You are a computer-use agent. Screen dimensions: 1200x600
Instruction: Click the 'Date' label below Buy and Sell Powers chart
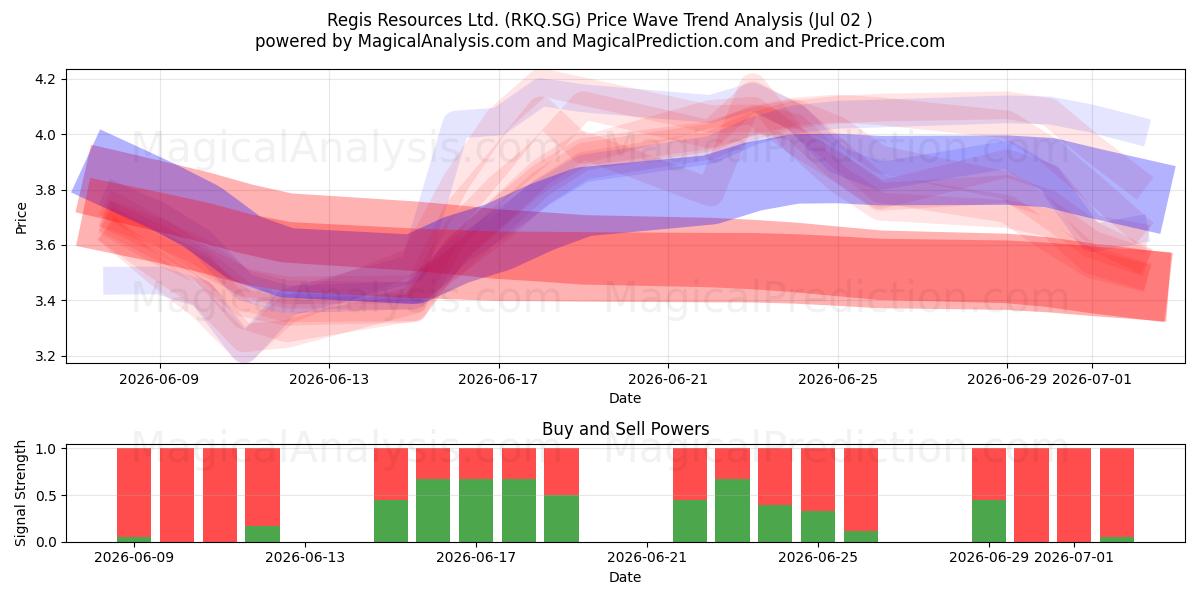point(625,577)
